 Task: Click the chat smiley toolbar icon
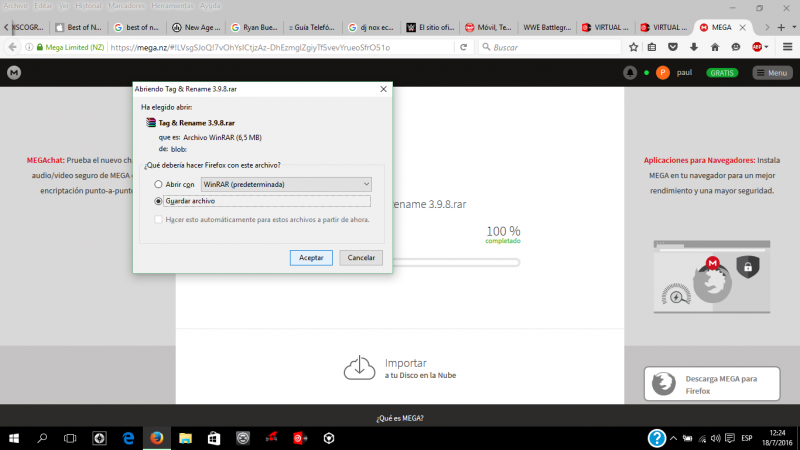(736, 47)
